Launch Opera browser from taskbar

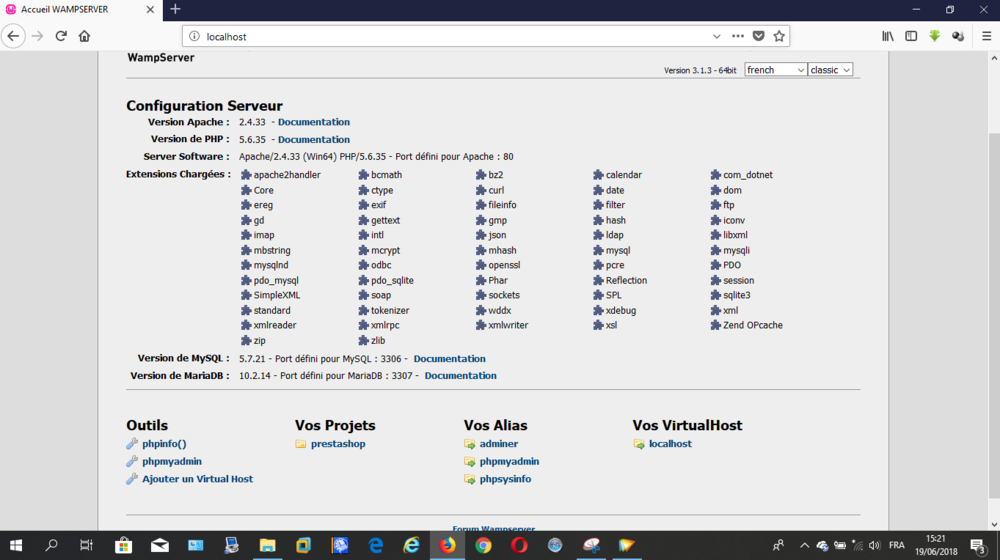[x=519, y=545]
